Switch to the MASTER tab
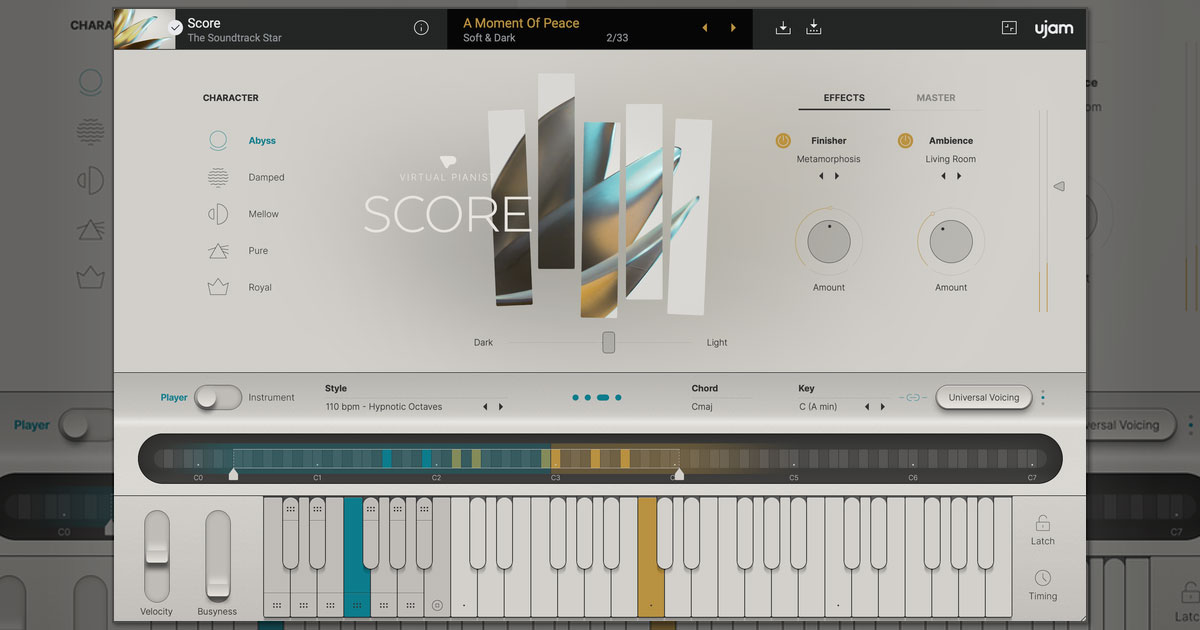The height and width of the screenshot is (630, 1200). coord(936,98)
